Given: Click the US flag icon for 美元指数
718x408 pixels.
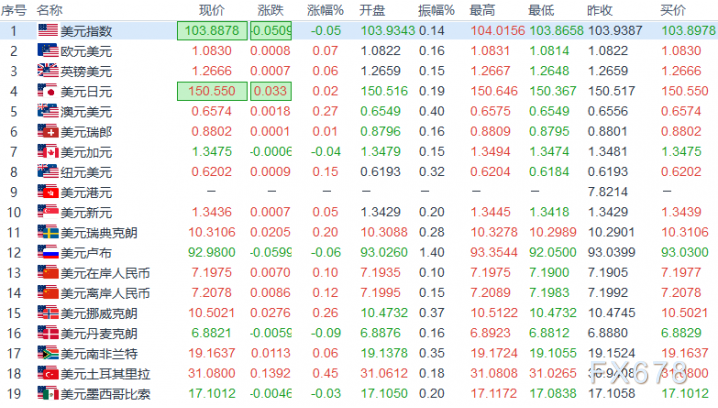Looking at the screenshot, I should 48,30.
